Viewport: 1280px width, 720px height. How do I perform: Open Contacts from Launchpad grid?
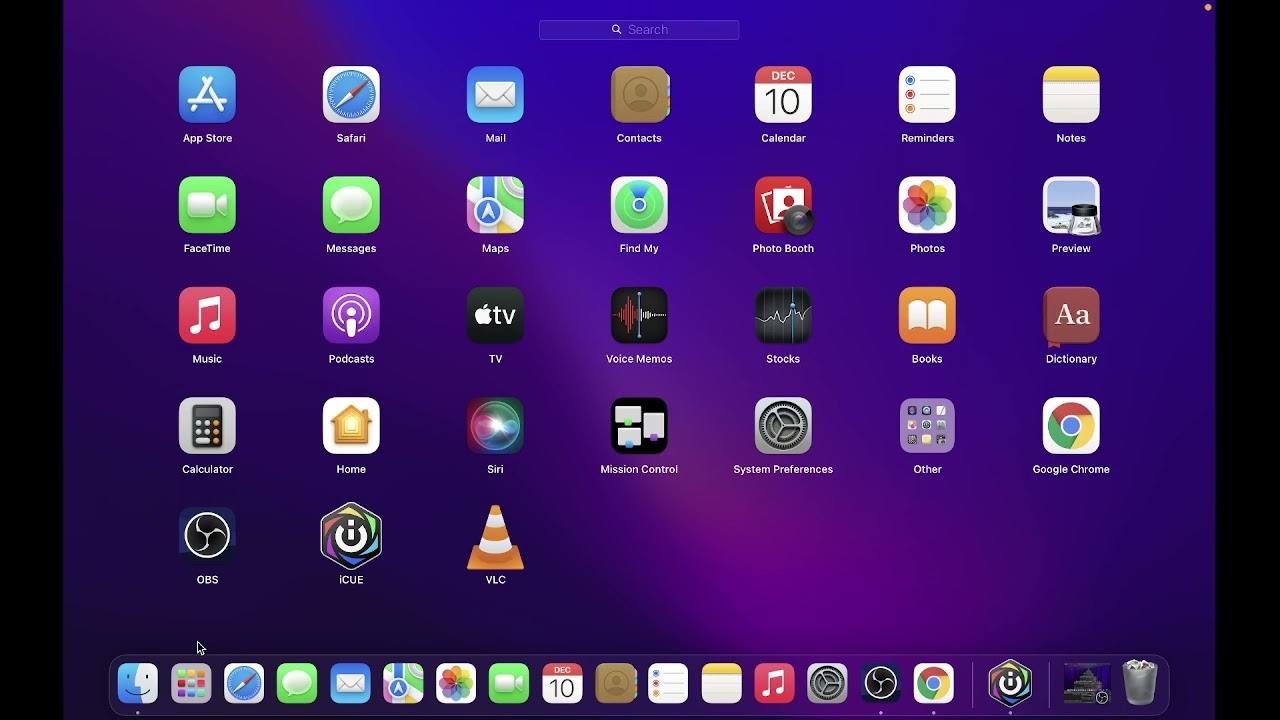pos(639,95)
